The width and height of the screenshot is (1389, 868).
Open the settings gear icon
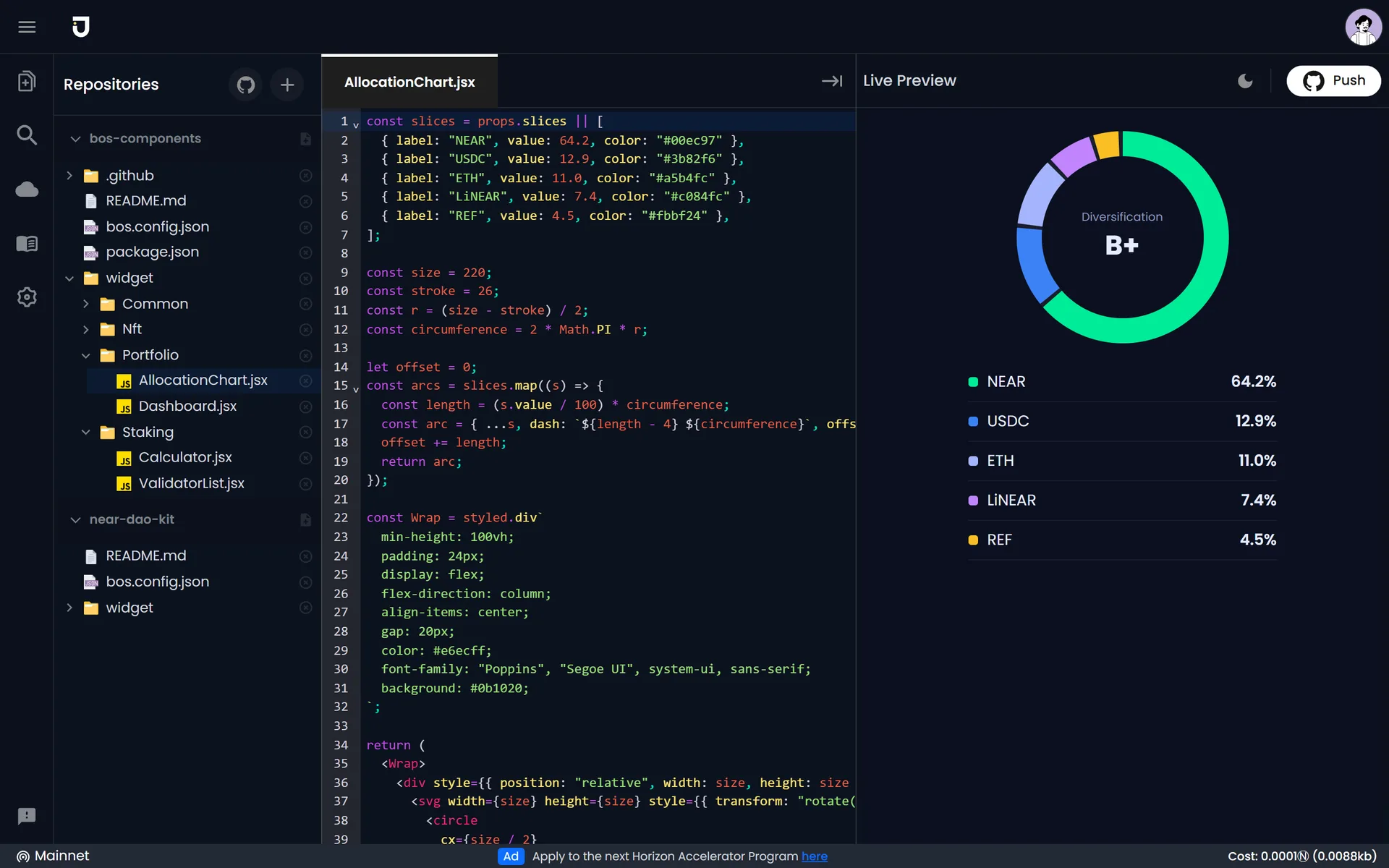click(27, 297)
